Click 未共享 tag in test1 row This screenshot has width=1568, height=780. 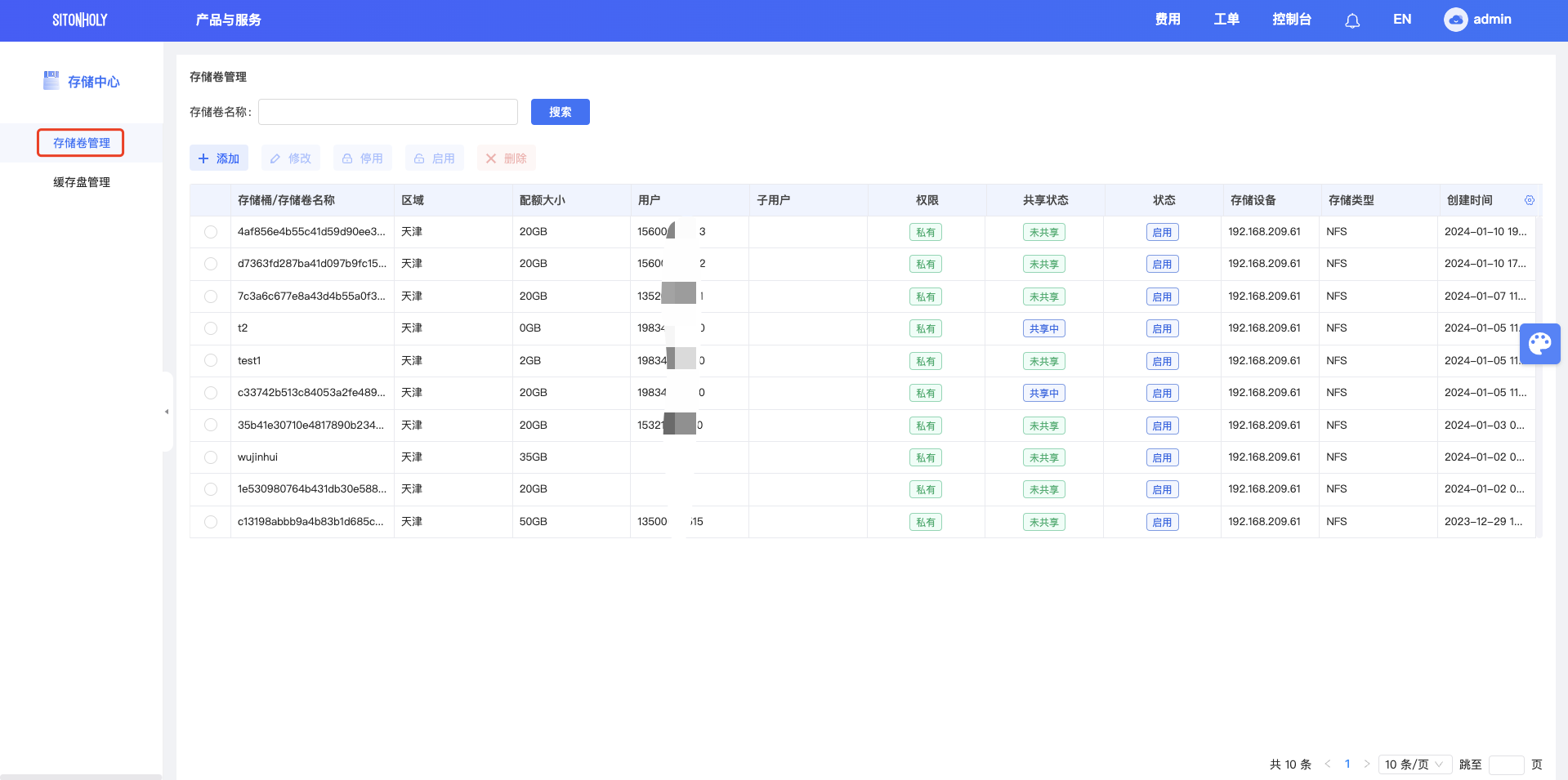1044,361
